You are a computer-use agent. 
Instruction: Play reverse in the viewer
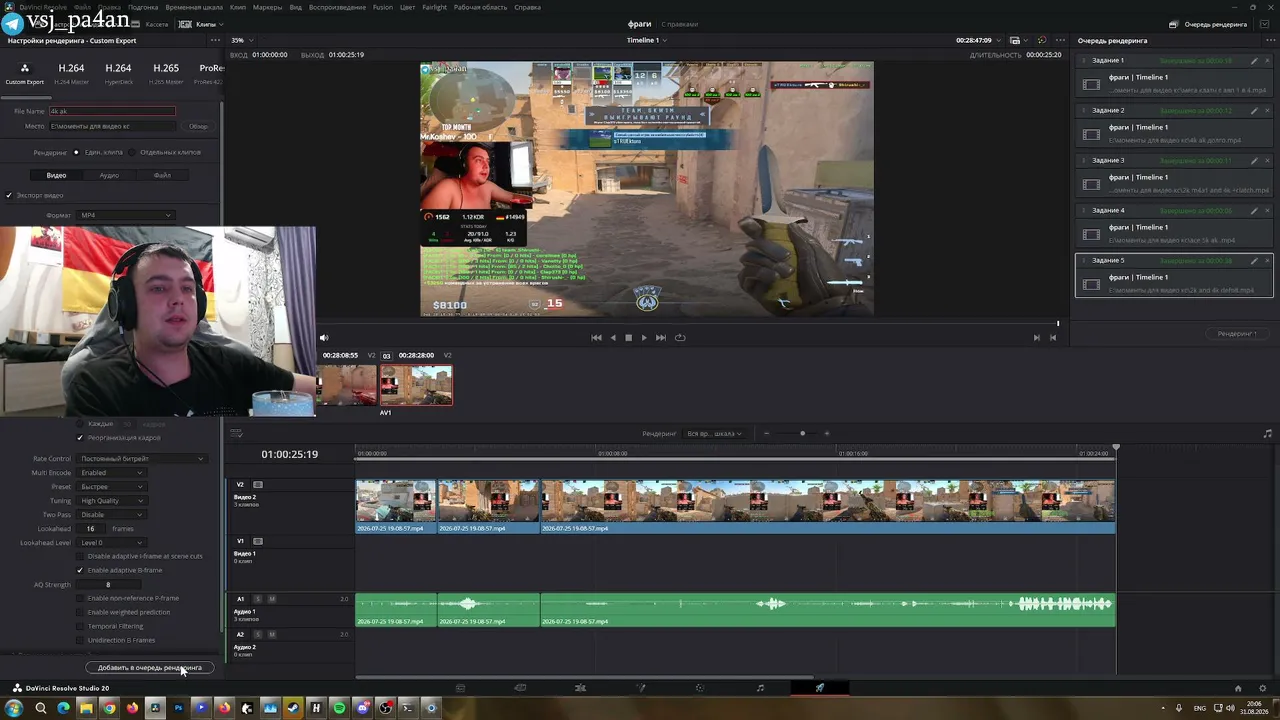[613, 338]
